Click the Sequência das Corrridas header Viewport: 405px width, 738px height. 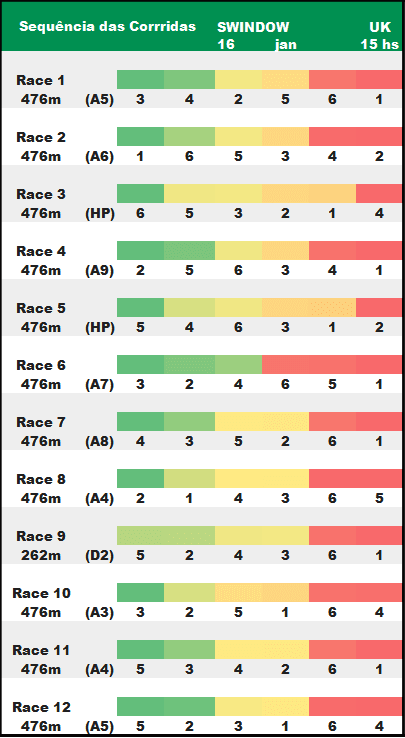coord(107,26)
